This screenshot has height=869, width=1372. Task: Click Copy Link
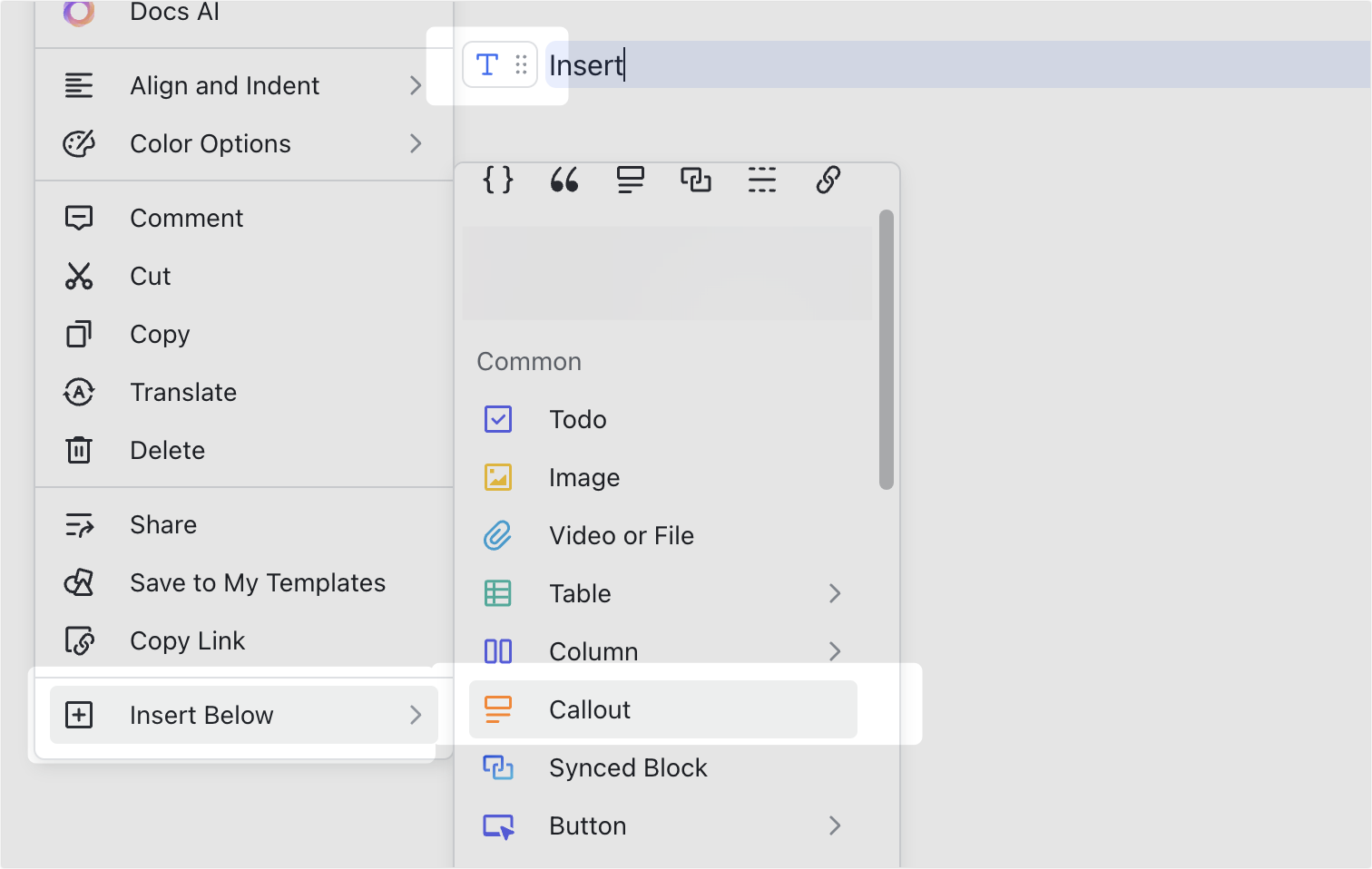pyautogui.click(x=188, y=640)
